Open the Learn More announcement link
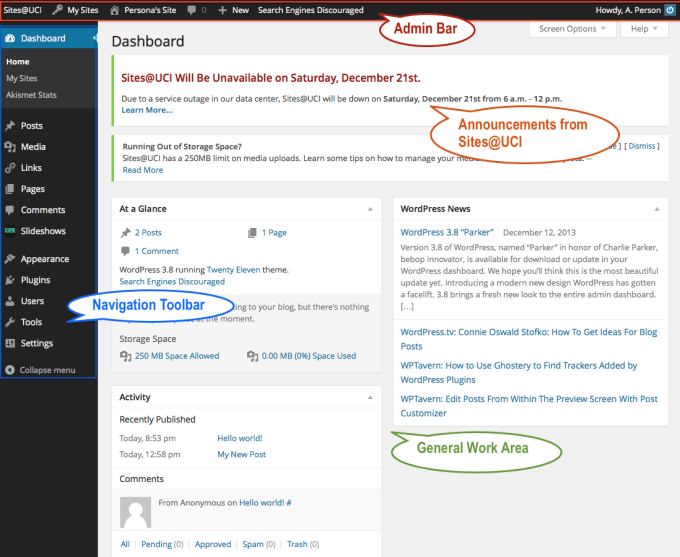This screenshot has height=557, width=680. coord(147,110)
